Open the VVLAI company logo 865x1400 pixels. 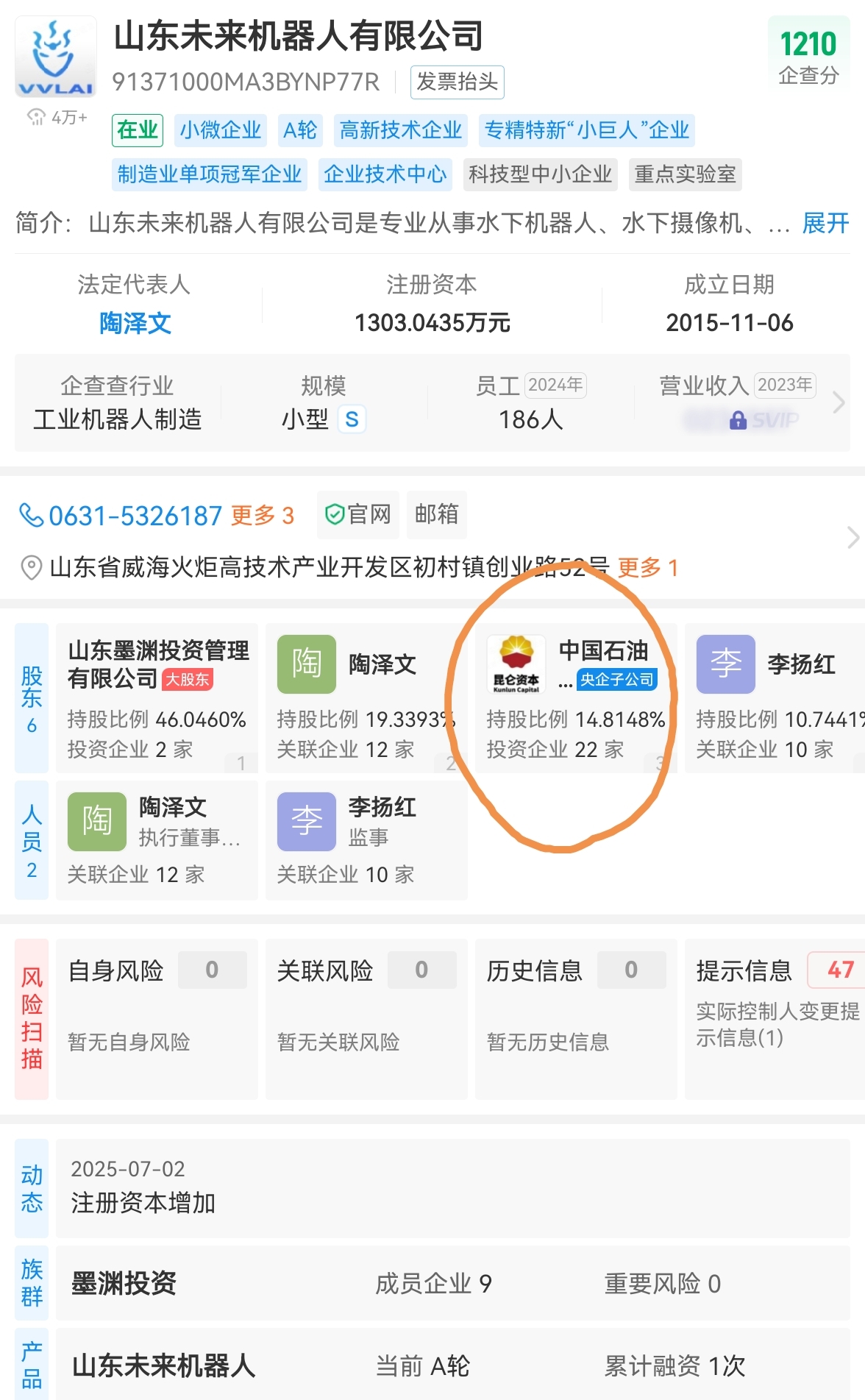click(x=56, y=57)
